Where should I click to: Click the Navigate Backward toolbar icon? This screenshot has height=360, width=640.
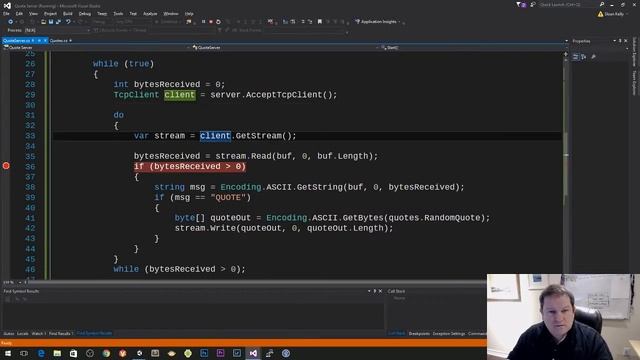[x=11, y=22]
